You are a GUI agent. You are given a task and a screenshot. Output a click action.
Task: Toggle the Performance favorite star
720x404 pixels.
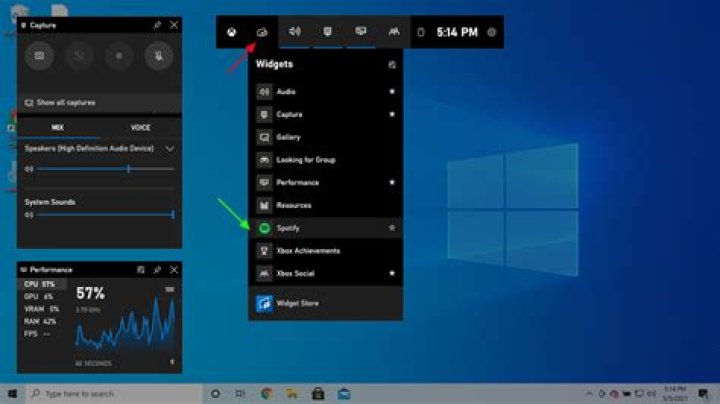point(392,182)
